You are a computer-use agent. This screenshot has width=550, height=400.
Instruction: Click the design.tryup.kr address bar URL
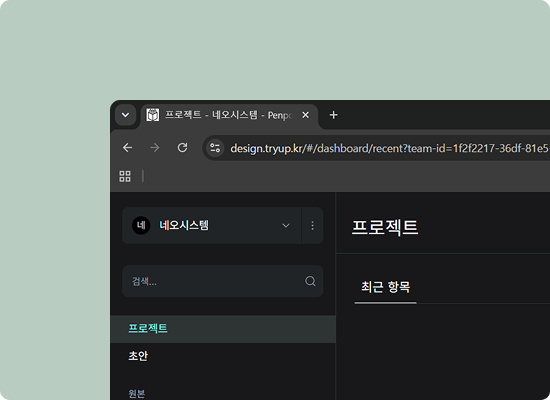[389, 148]
